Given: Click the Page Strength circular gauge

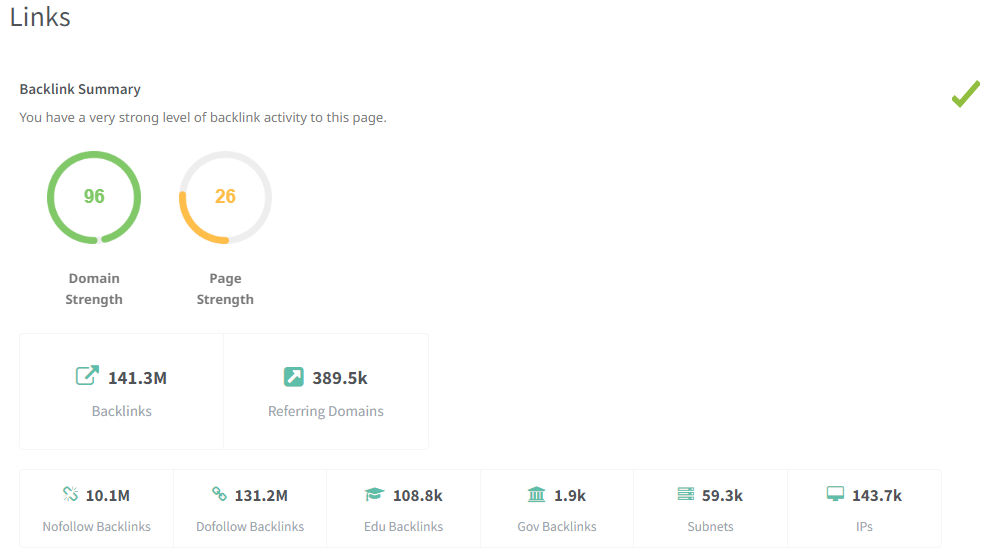Looking at the screenshot, I should (225, 197).
